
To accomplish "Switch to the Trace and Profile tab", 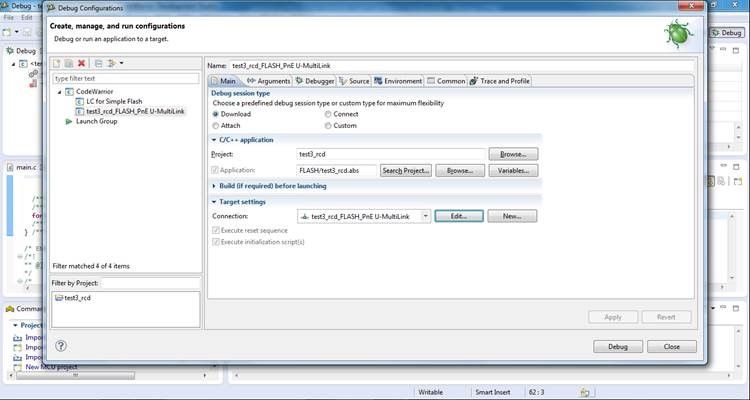I will pyautogui.click(x=500, y=81).
